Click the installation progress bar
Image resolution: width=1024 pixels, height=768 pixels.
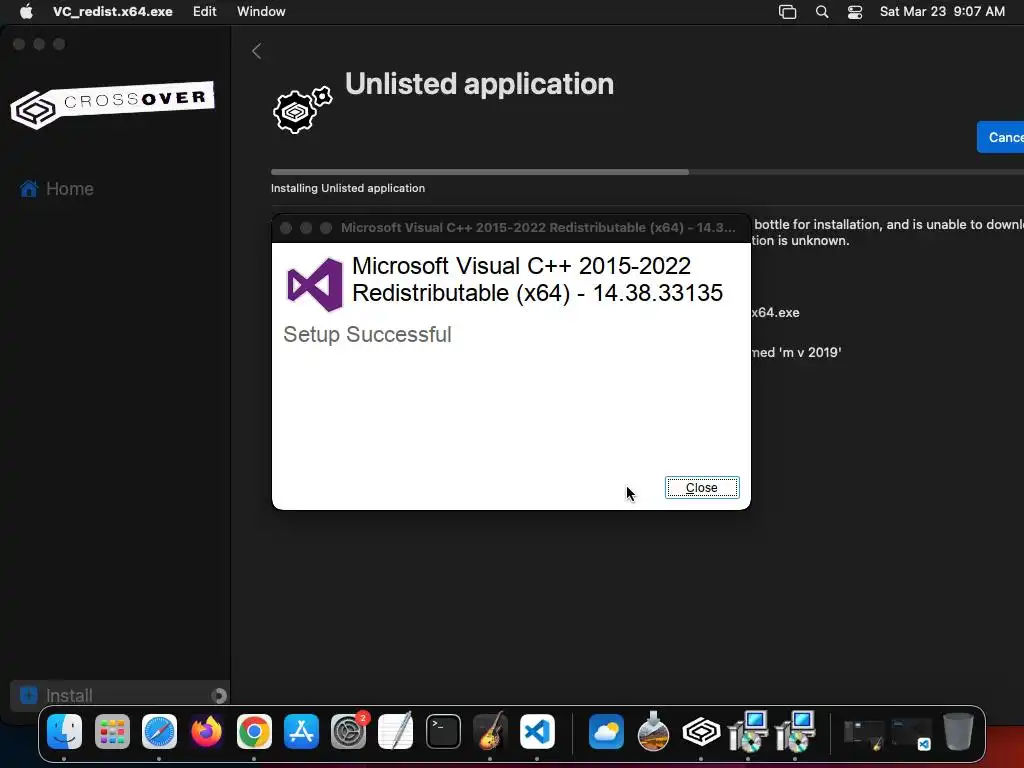(x=647, y=172)
